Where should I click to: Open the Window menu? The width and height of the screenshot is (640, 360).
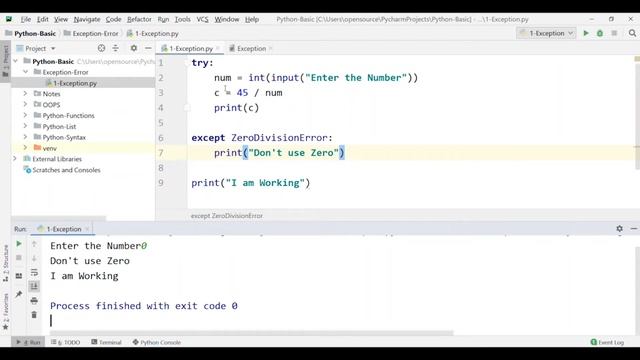(227, 19)
